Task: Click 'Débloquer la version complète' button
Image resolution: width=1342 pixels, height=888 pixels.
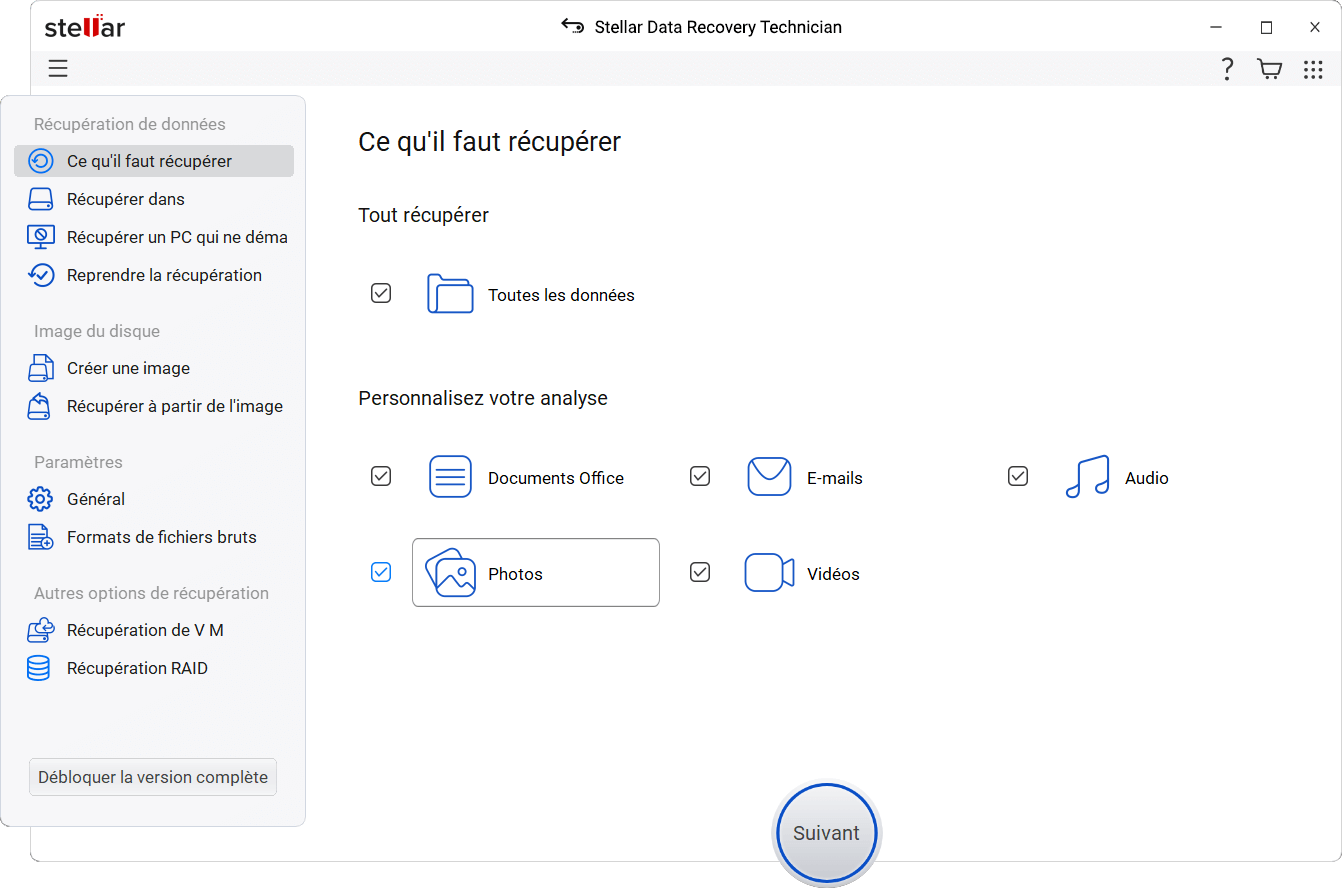Action: tap(153, 777)
